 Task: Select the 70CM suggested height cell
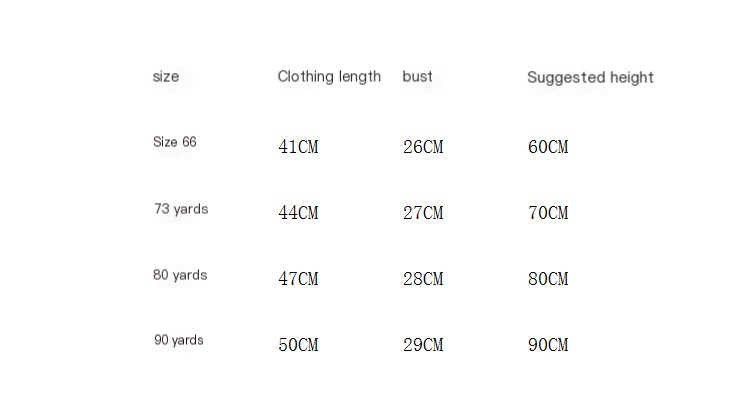(x=548, y=213)
